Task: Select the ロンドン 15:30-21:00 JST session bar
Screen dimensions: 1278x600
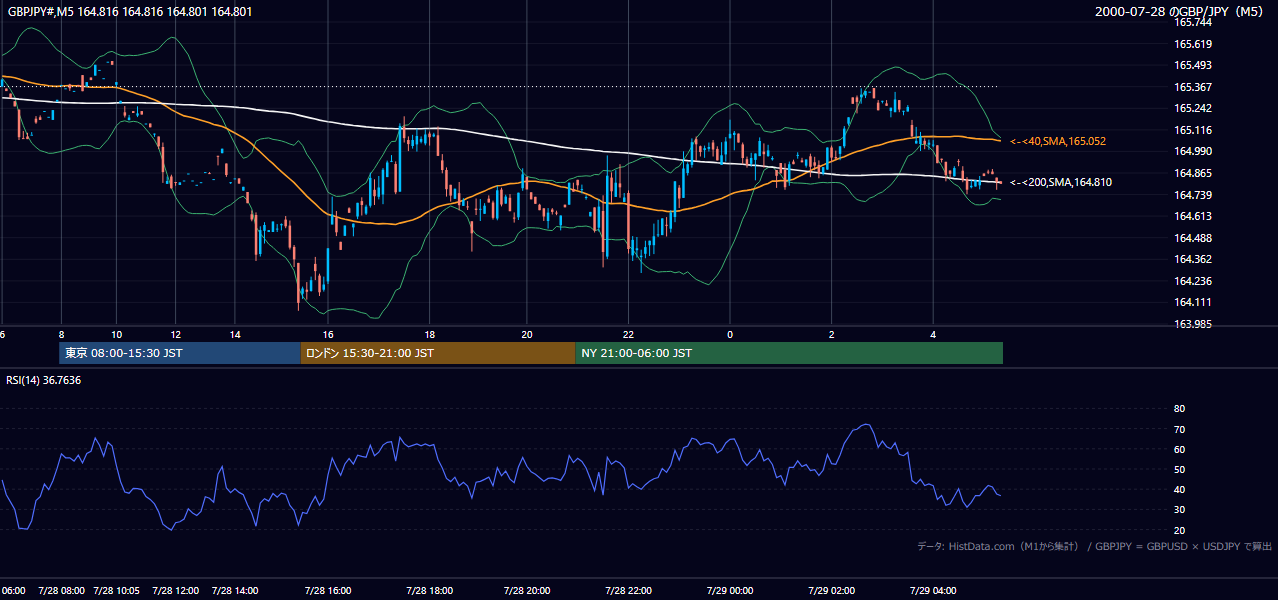Action: click(438, 353)
